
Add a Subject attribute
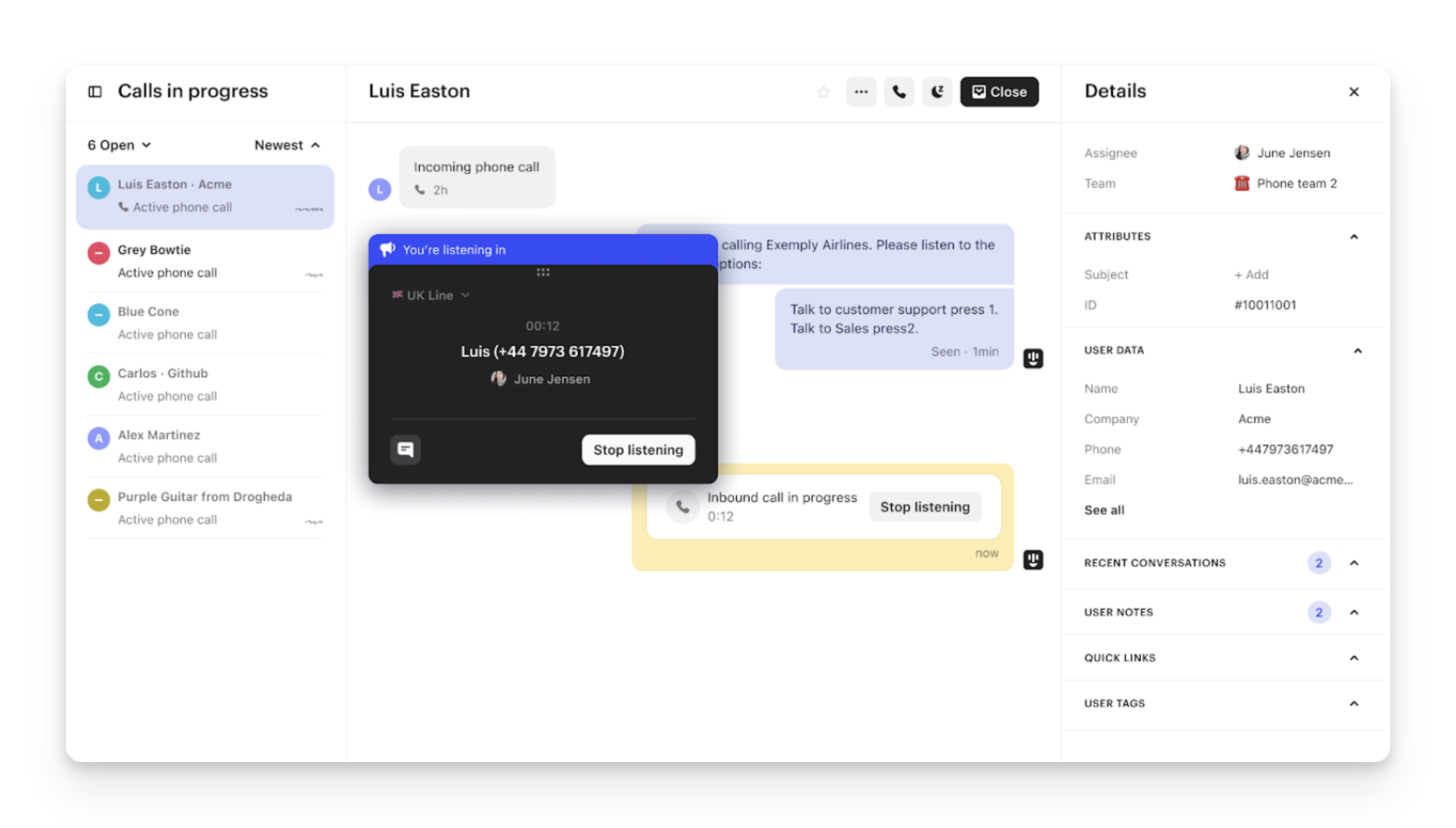point(1251,275)
